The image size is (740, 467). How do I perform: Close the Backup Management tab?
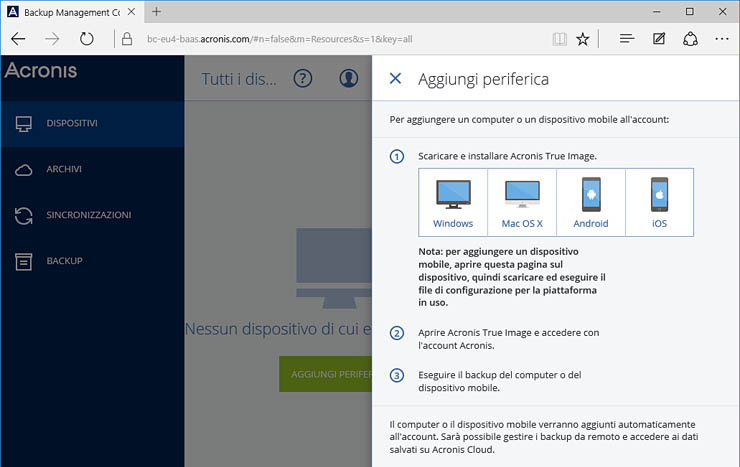(x=132, y=12)
